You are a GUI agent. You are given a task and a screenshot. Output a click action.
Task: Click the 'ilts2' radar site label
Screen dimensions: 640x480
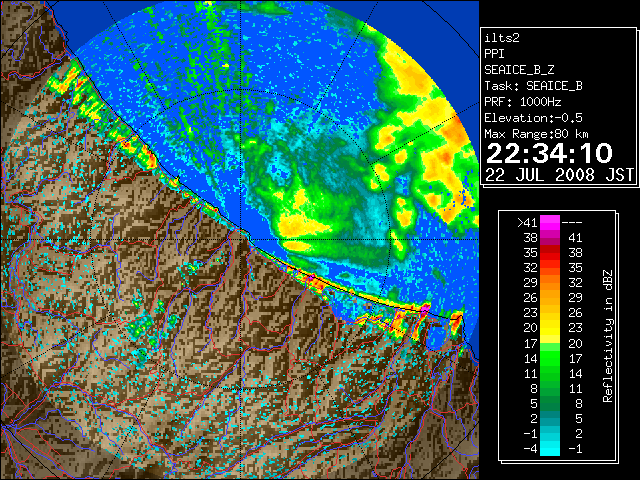click(502, 38)
